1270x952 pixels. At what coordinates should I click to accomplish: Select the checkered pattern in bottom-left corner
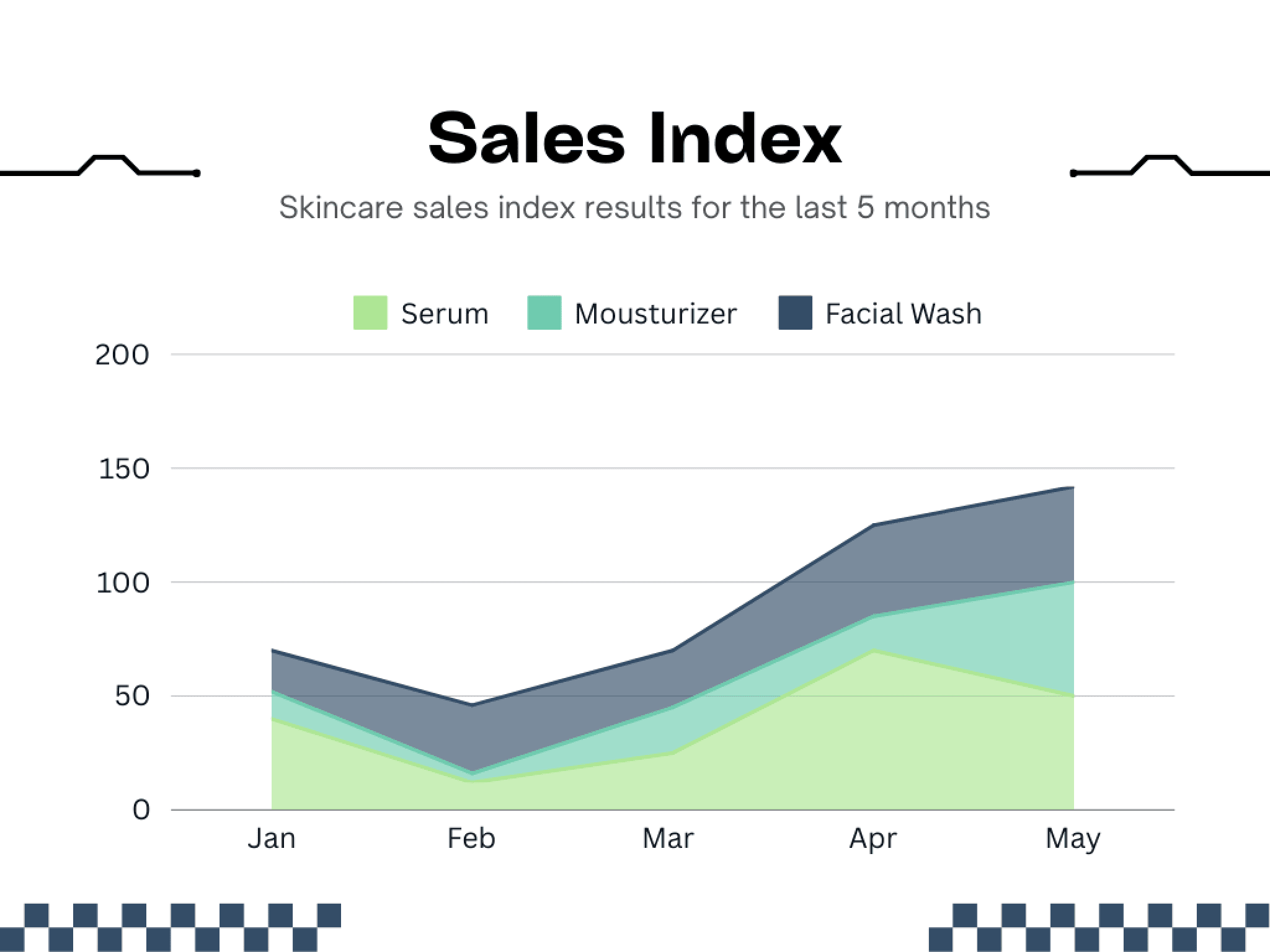click(171, 927)
